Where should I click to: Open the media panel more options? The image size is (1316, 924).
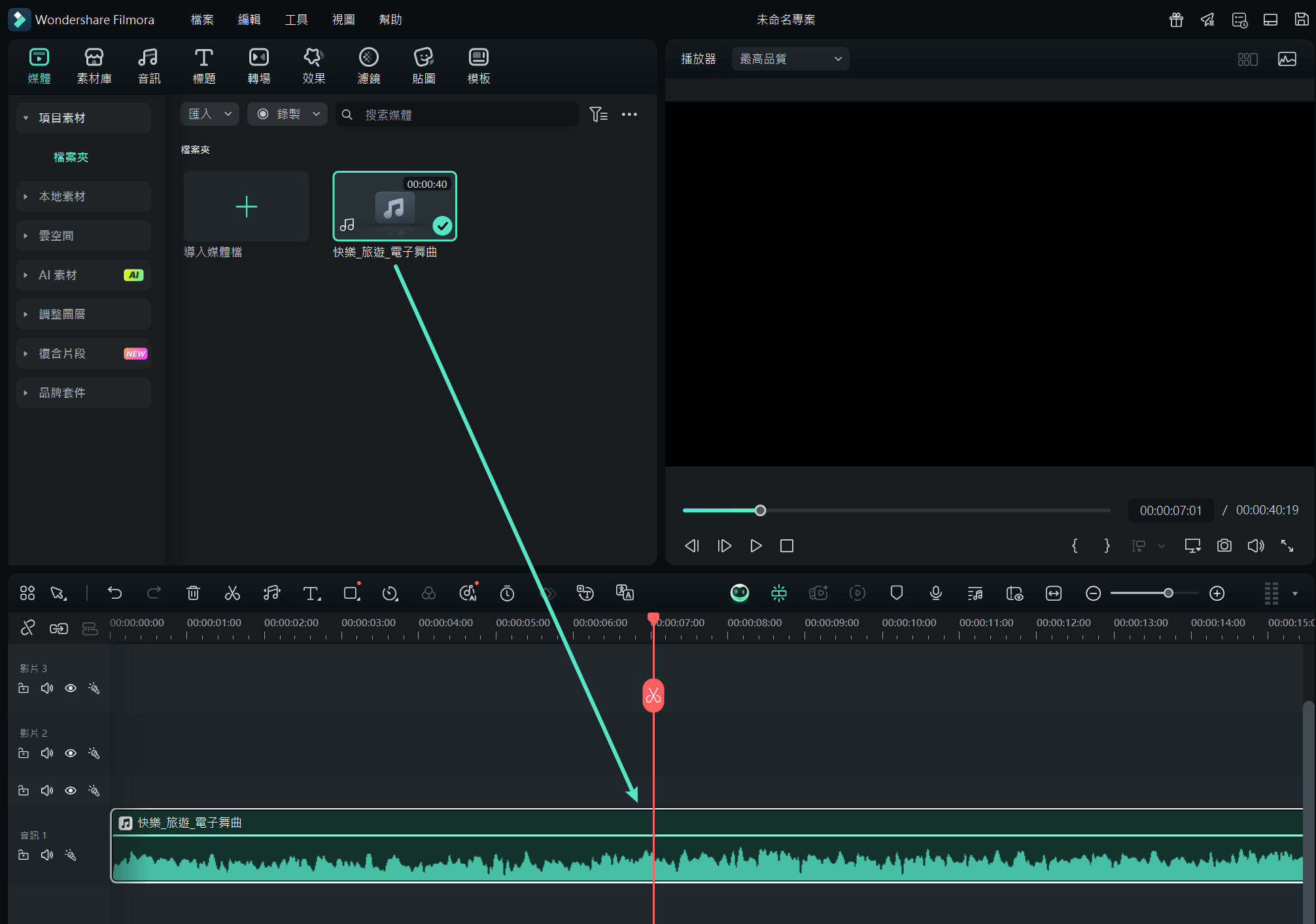(629, 115)
